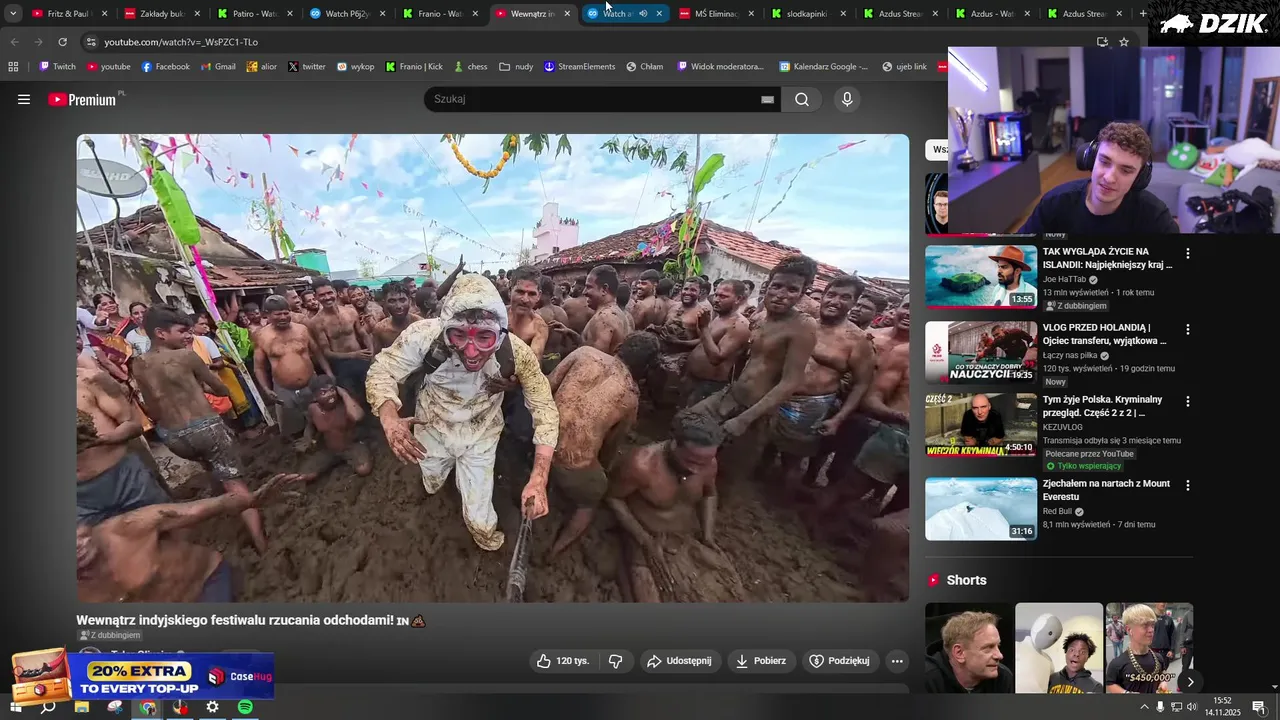
Task: Open the chess bookmark
Action: pyautogui.click(x=470, y=67)
